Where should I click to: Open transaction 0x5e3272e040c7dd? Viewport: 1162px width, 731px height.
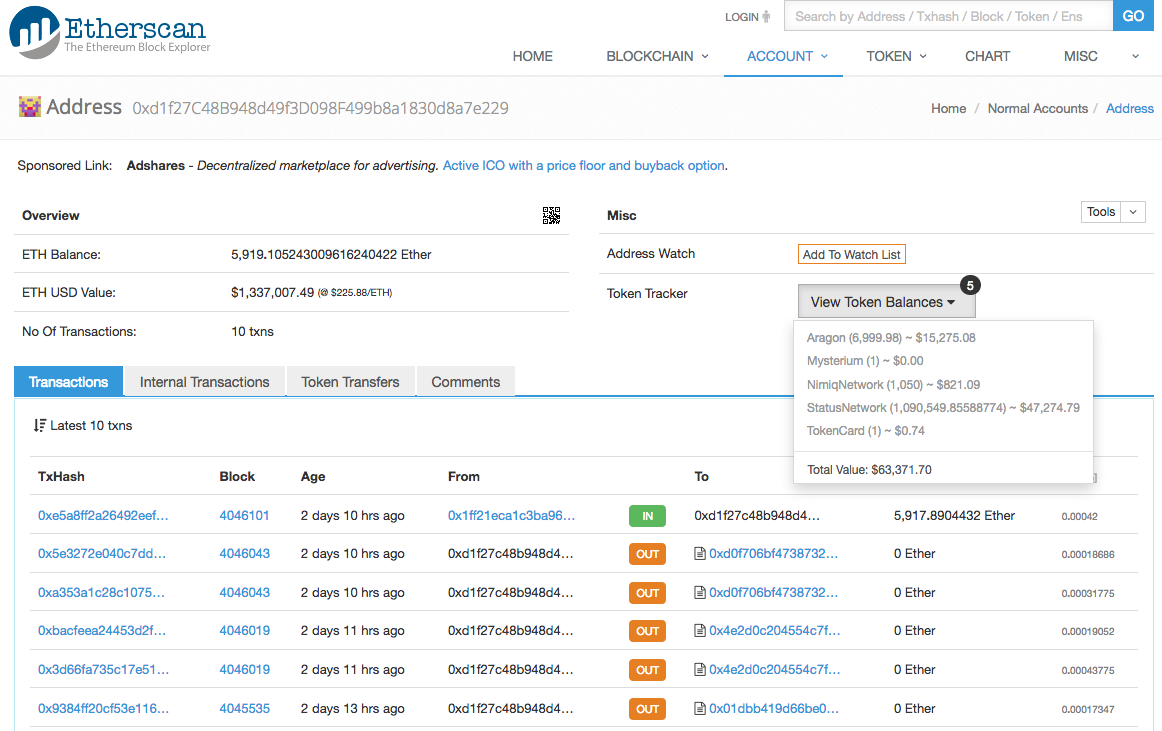coord(102,554)
